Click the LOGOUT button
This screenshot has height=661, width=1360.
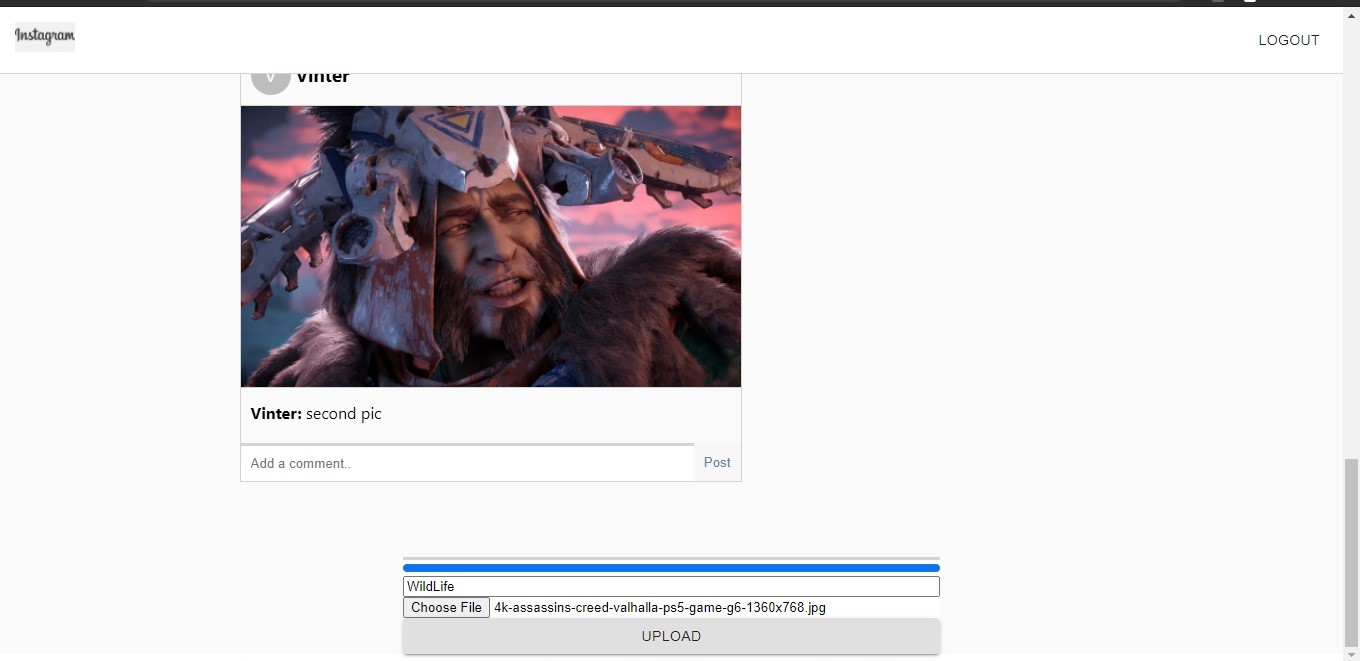pos(1289,40)
